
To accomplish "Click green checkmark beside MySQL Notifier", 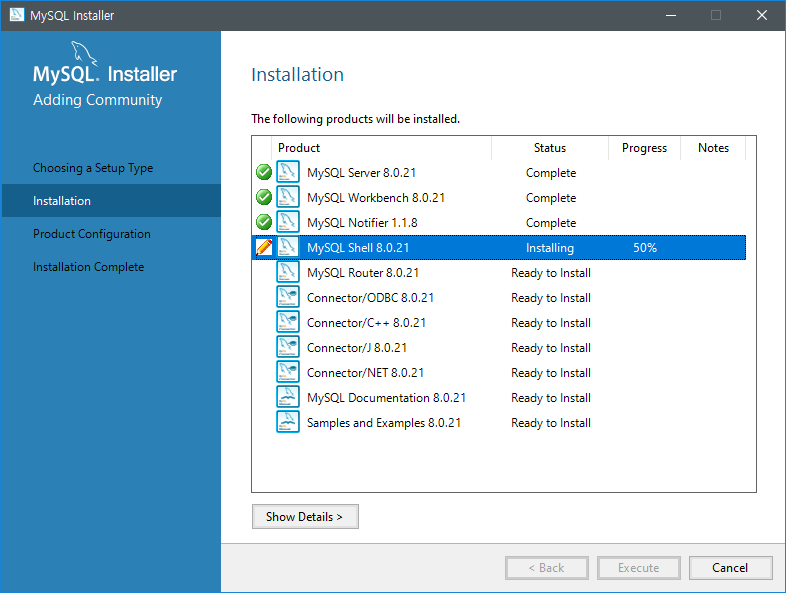I will [x=264, y=222].
